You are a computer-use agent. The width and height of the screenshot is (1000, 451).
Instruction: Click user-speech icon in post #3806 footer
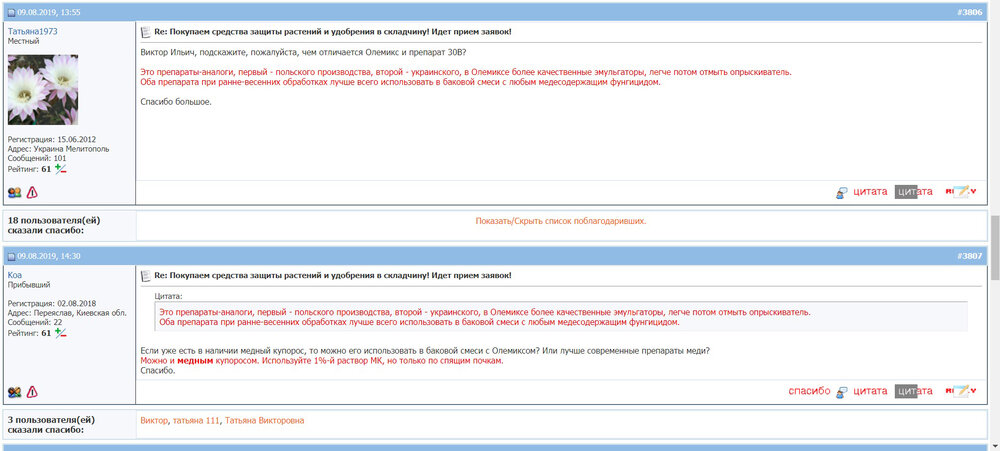(x=842, y=192)
